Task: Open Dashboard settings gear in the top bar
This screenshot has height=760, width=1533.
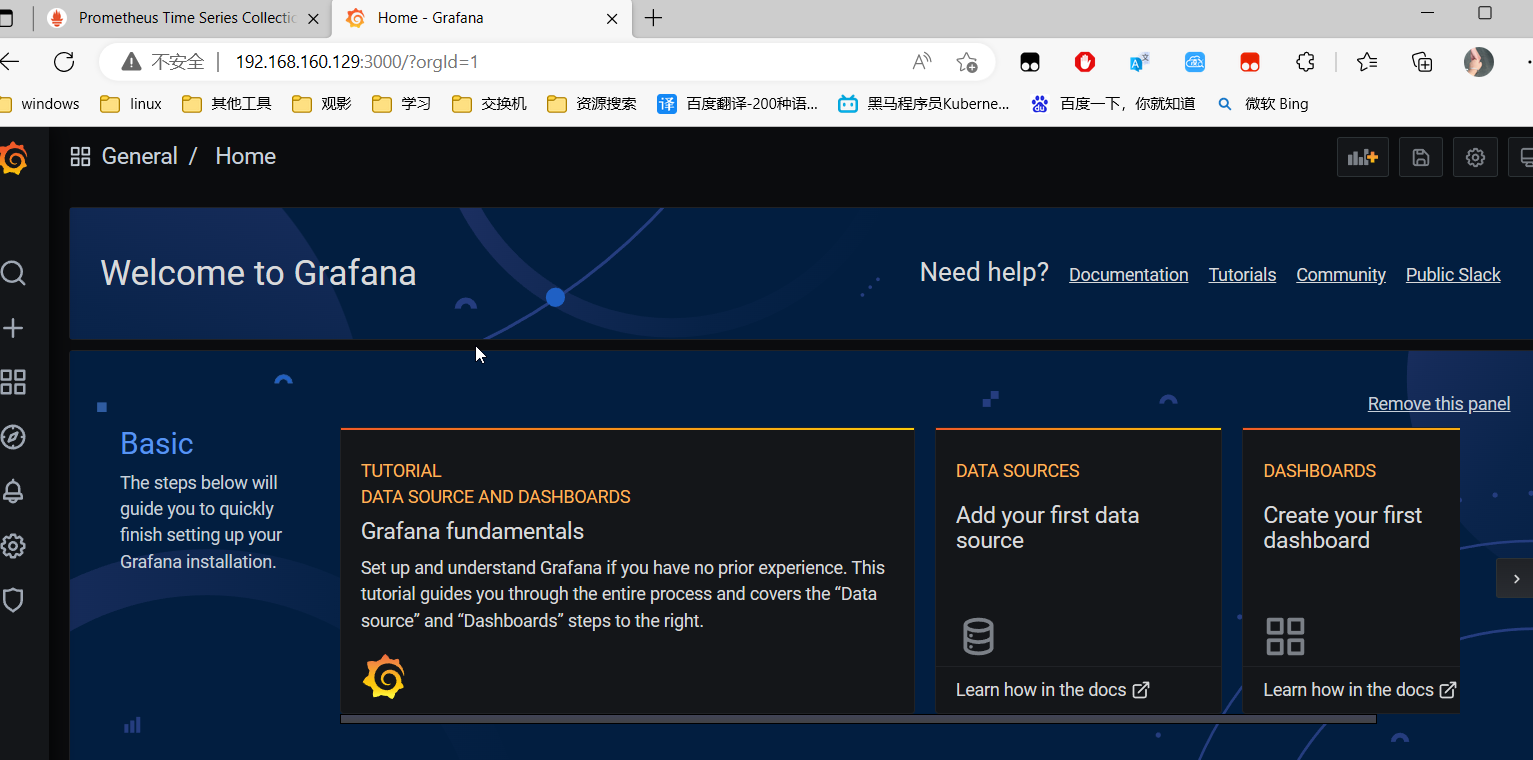Action: [1475, 157]
